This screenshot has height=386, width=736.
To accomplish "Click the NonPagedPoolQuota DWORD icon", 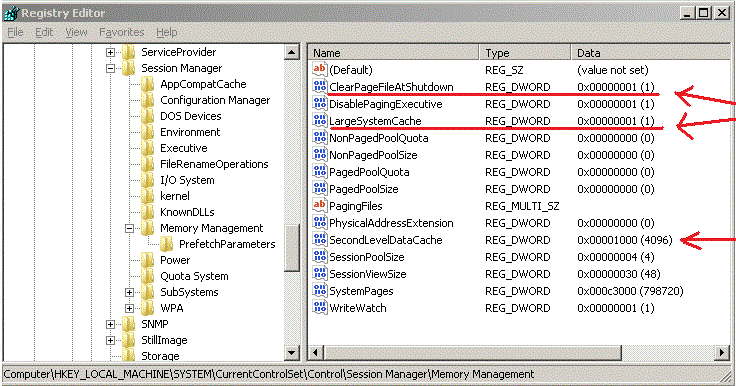I will point(320,138).
